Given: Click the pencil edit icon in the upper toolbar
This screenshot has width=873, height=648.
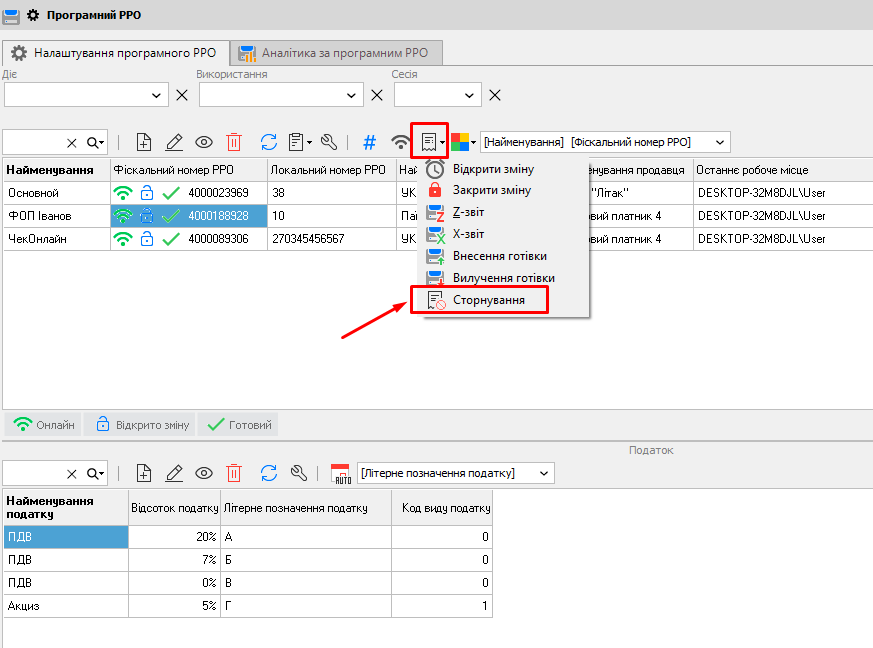Looking at the screenshot, I should (x=174, y=142).
